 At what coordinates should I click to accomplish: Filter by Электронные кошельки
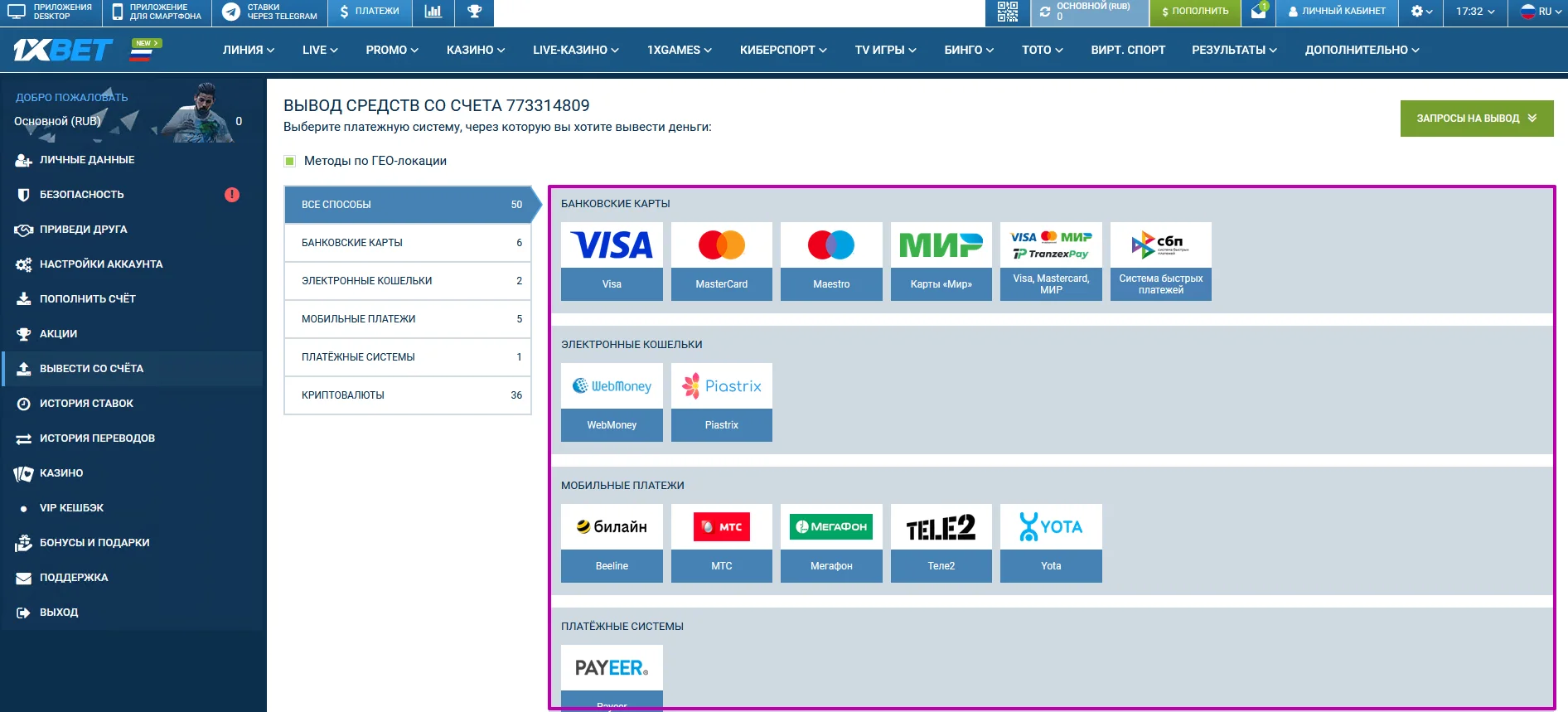pyautogui.click(x=408, y=281)
